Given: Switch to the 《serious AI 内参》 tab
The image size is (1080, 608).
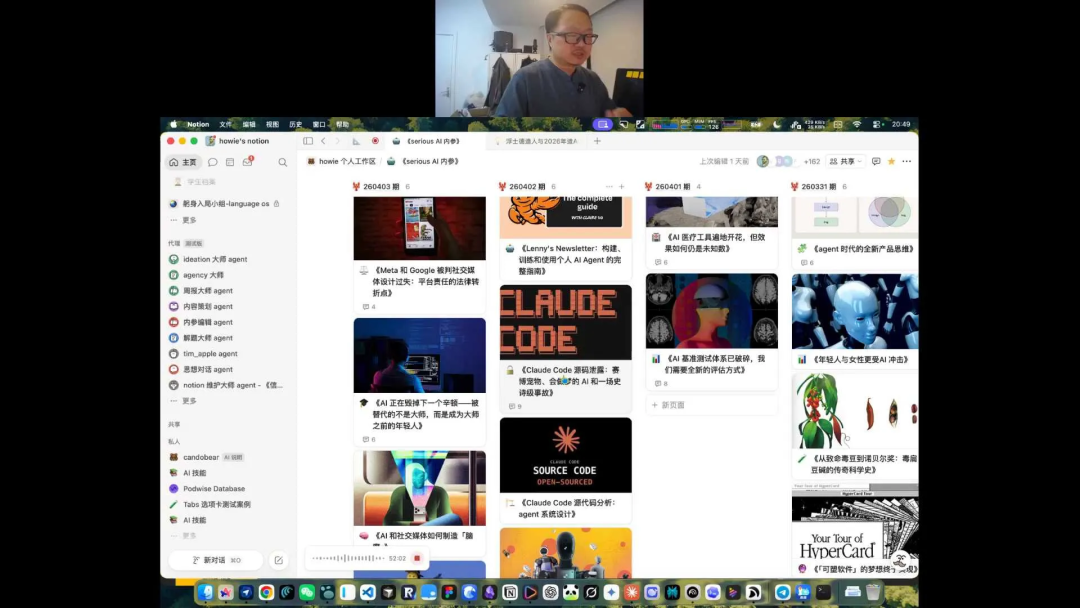Looking at the screenshot, I should 432,141.
